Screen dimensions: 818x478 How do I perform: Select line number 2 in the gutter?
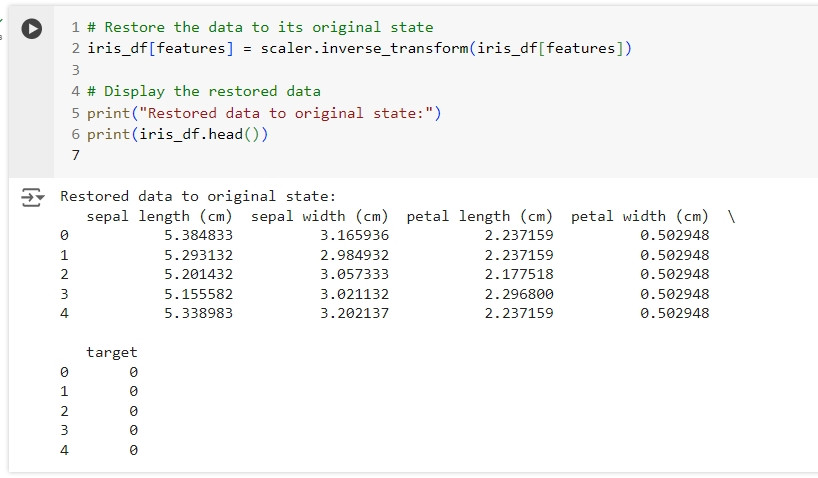point(76,49)
